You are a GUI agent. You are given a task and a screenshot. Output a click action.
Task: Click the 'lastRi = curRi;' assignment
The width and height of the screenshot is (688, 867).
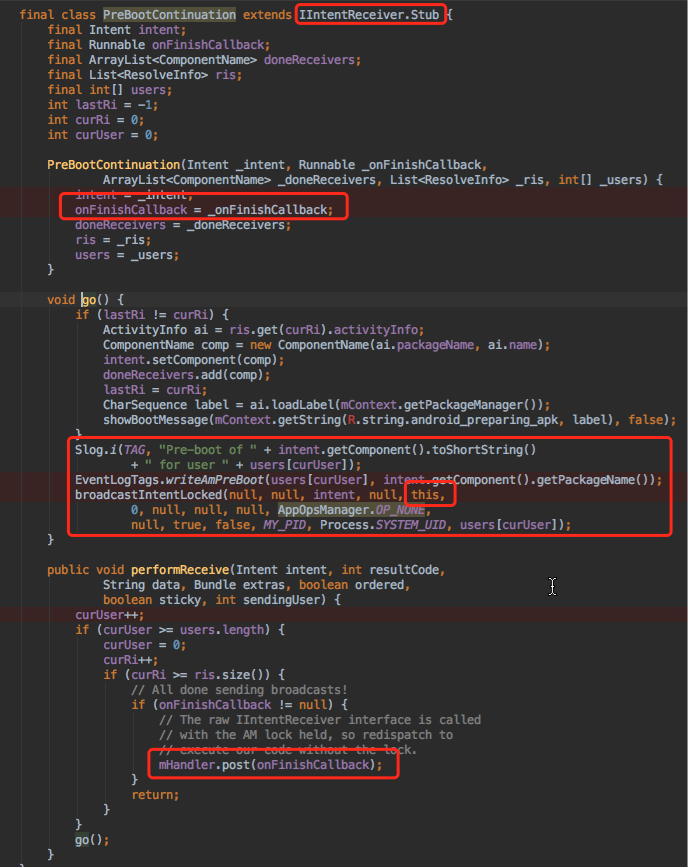(x=155, y=389)
